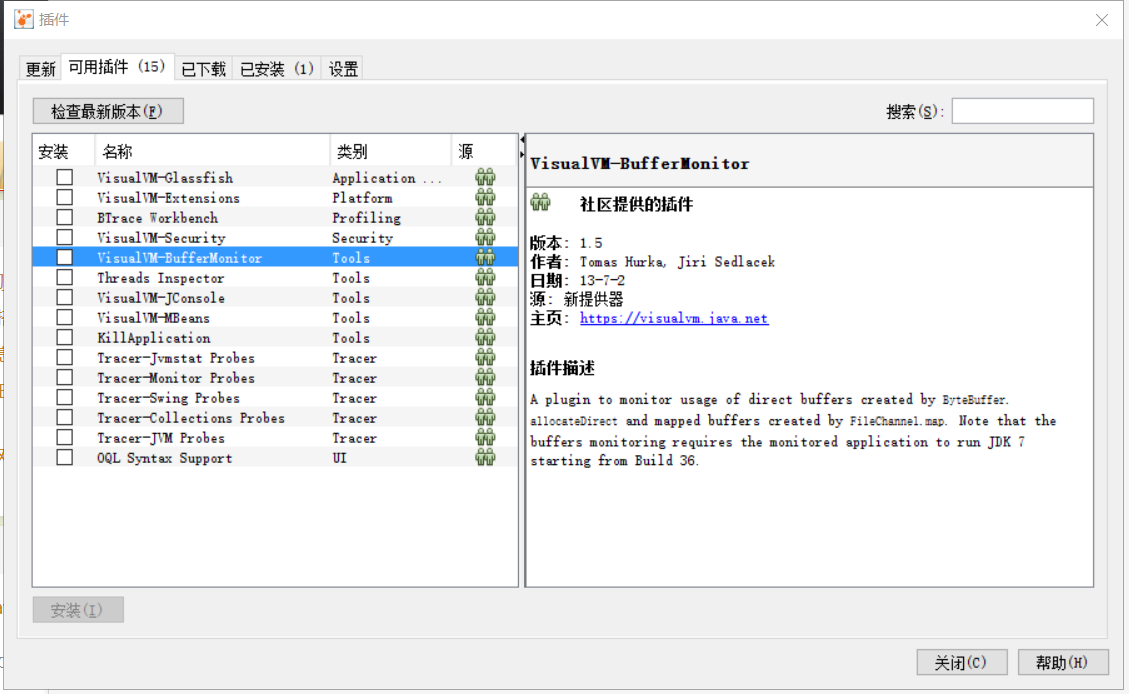This screenshot has width=1129, height=694.
Task: Click the community source icon for Threads Inspector
Action: (485, 277)
